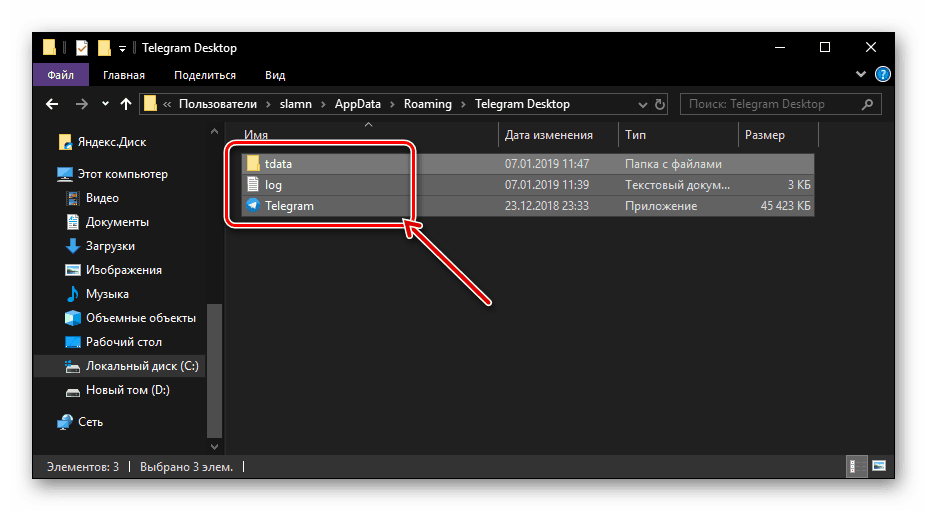Select the Telegram application file

click(528, 206)
